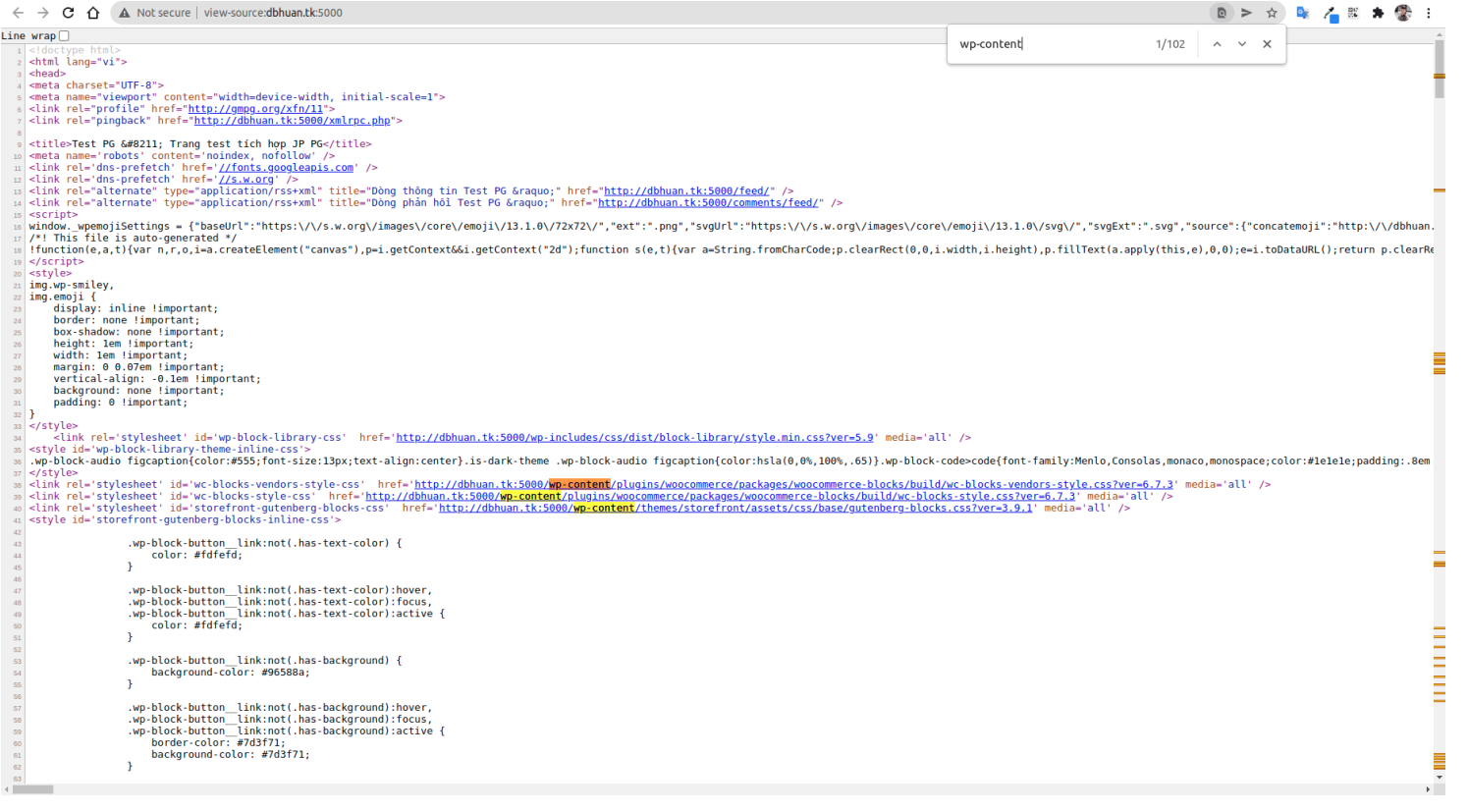
Task: Click the 'img.wp-smiley,' CSS line
Action: [x=72, y=286]
